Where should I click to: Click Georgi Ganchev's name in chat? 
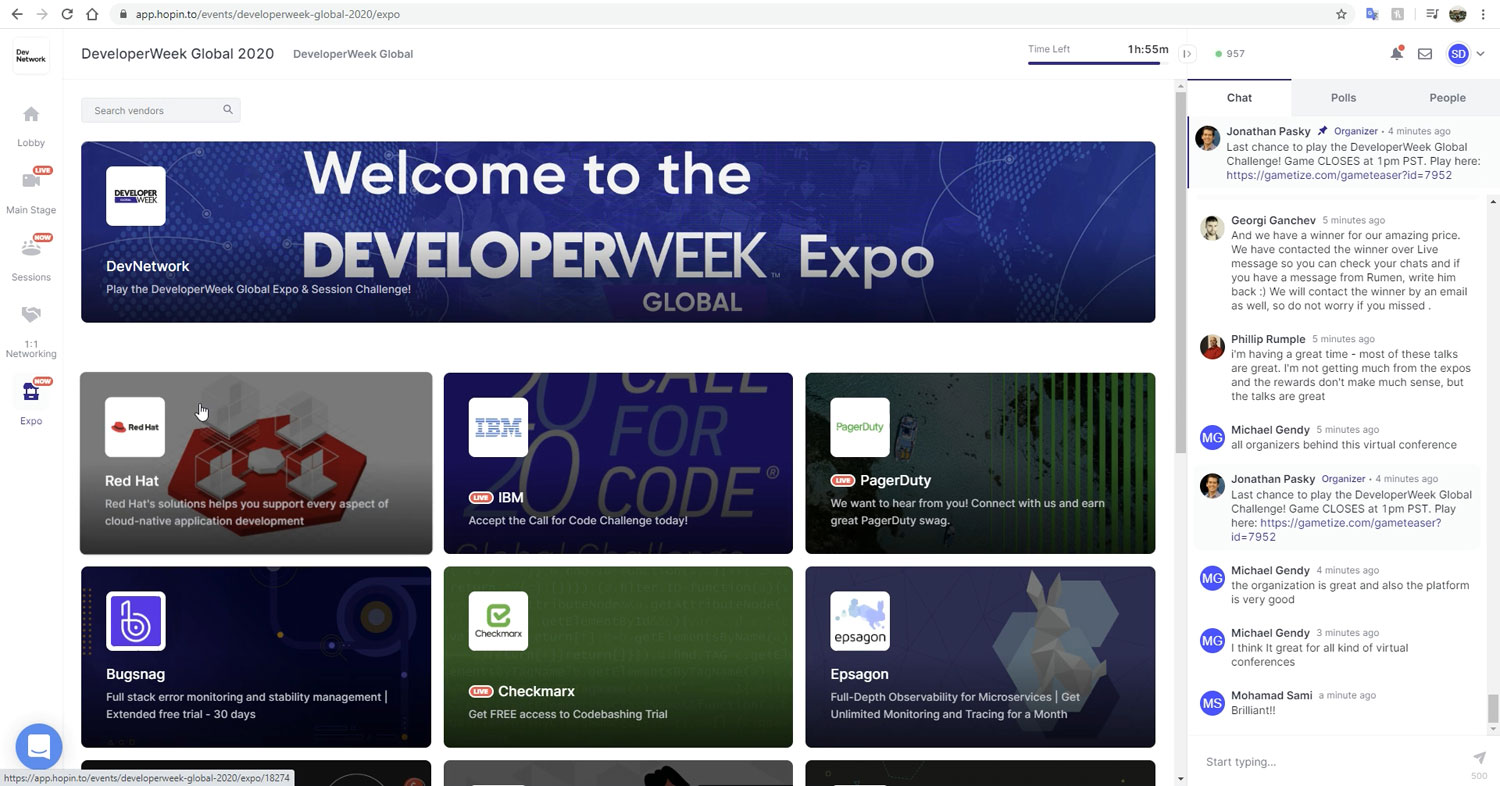[1273, 220]
